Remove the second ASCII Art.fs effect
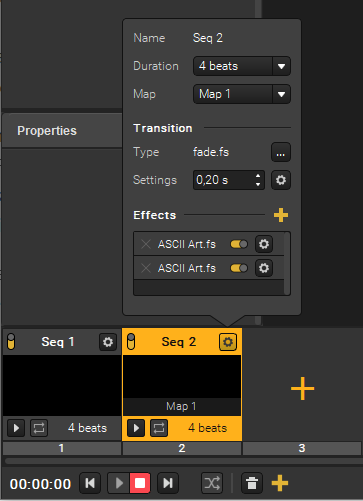The image size is (363, 501). pyautogui.click(x=146, y=268)
